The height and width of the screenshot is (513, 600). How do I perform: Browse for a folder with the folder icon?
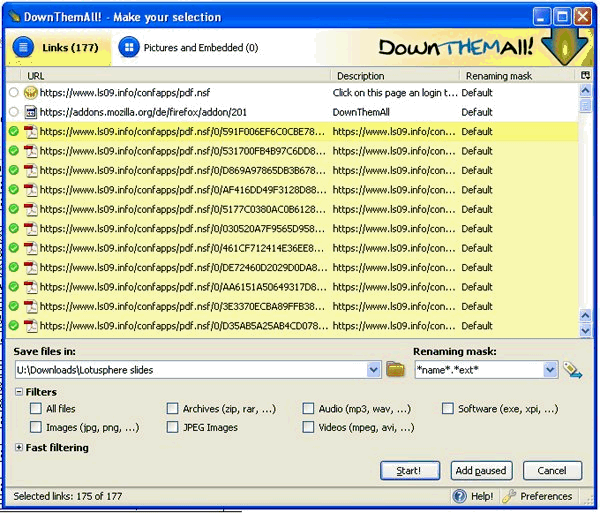click(395, 369)
